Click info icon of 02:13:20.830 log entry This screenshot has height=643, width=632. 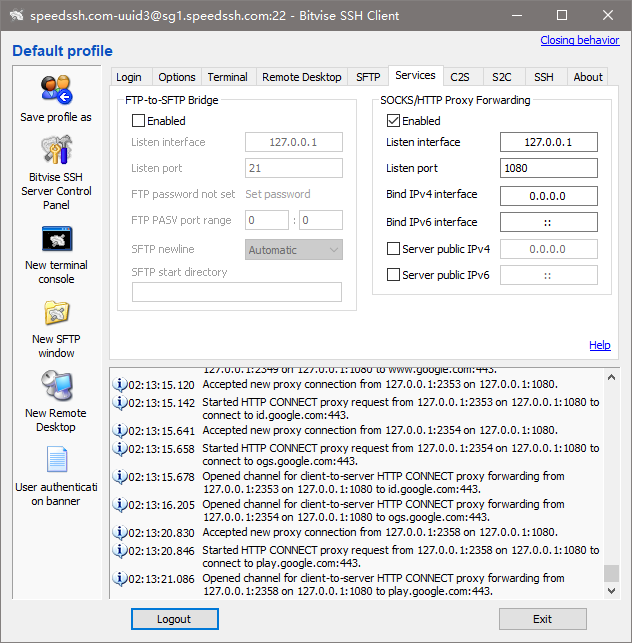coord(119,532)
